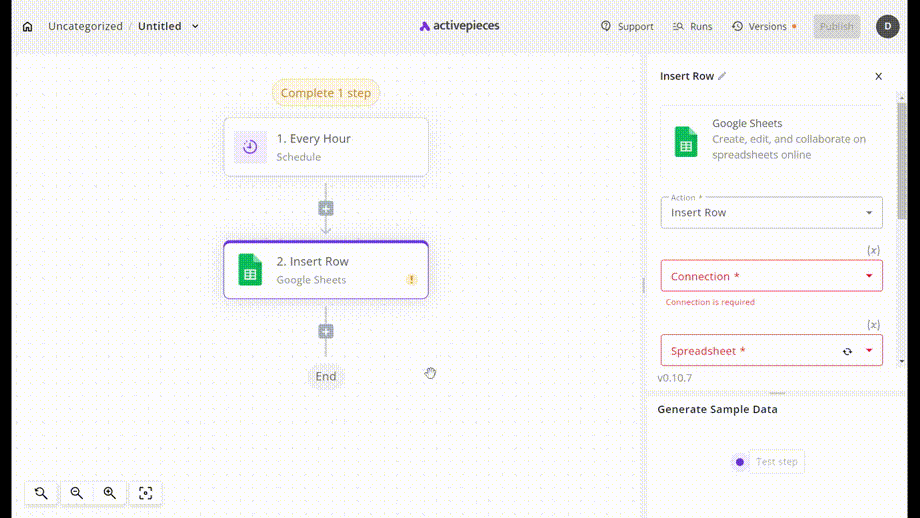Click the End node
Image resolution: width=920 pixels, height=518 pixels.
326,376
